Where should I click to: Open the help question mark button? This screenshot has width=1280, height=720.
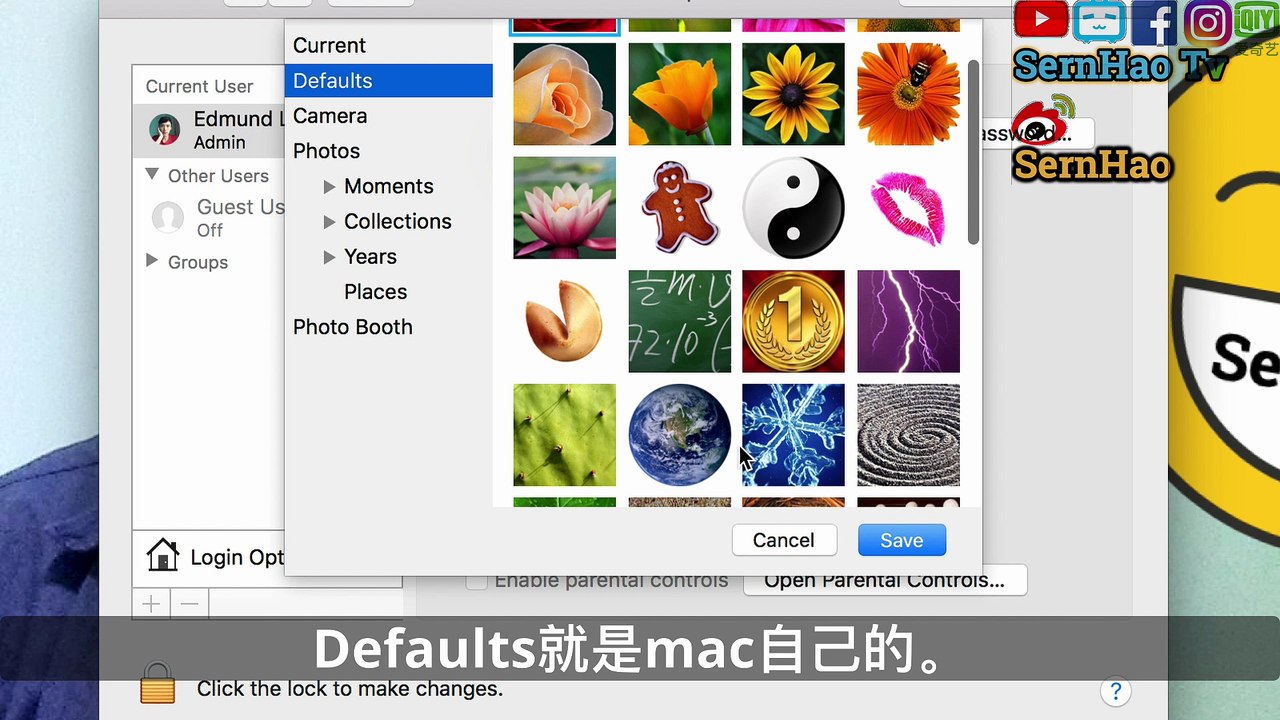[1115, 691]
